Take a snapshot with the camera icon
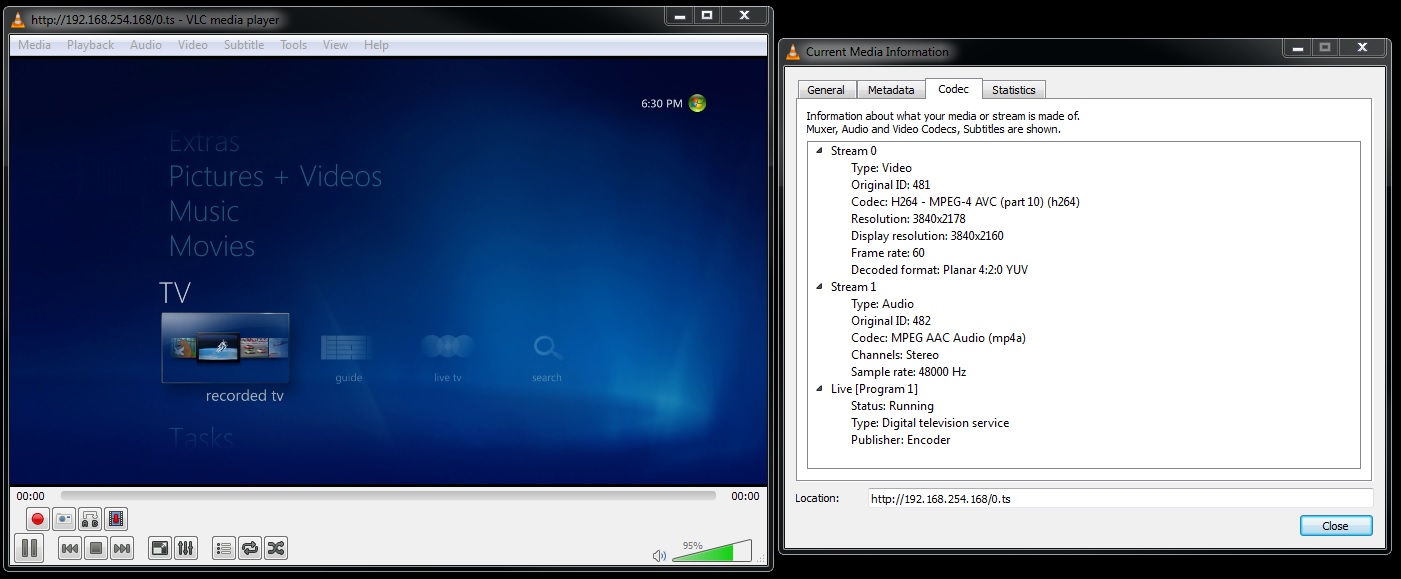Screen dimensions: 1401x579 tap(64, 519)
